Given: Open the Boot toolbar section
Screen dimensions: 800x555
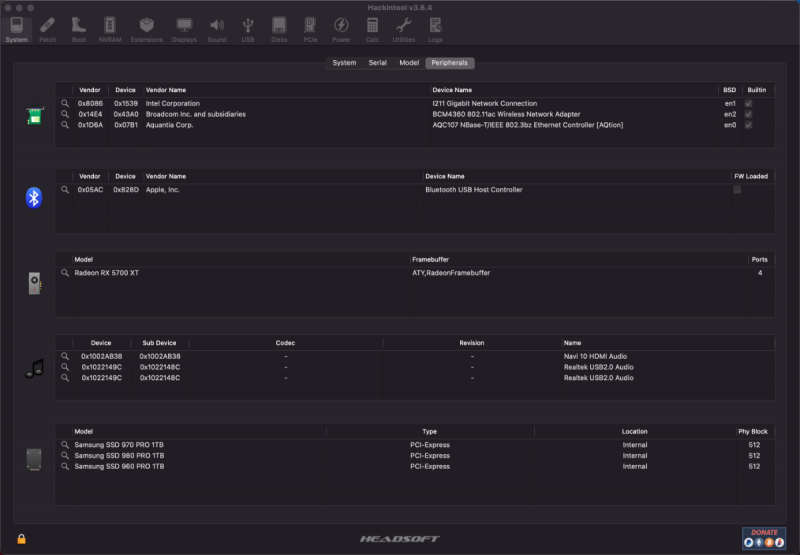Looking at the screenshot, I should 78,28.
